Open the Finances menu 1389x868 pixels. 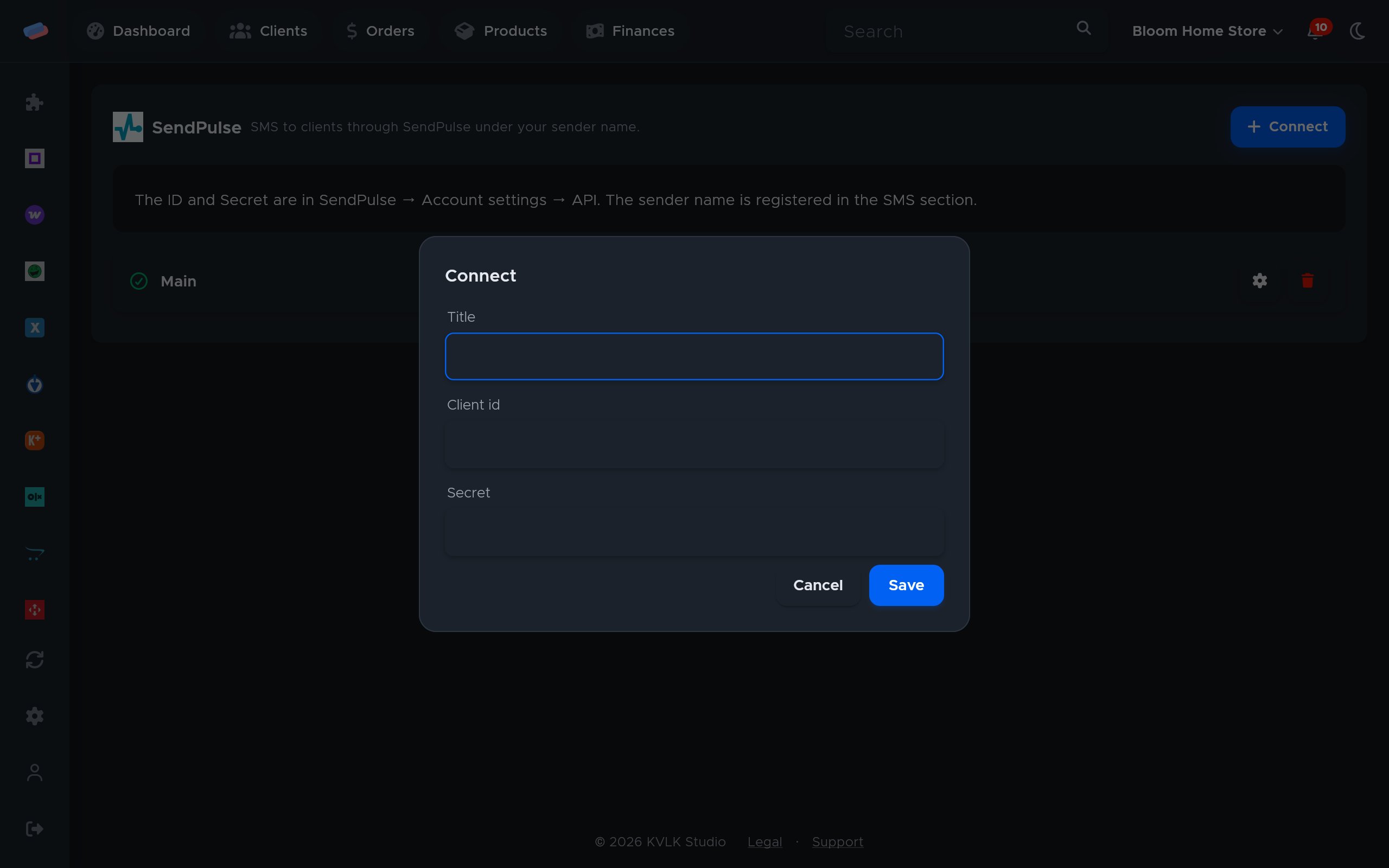click(630, 31)
